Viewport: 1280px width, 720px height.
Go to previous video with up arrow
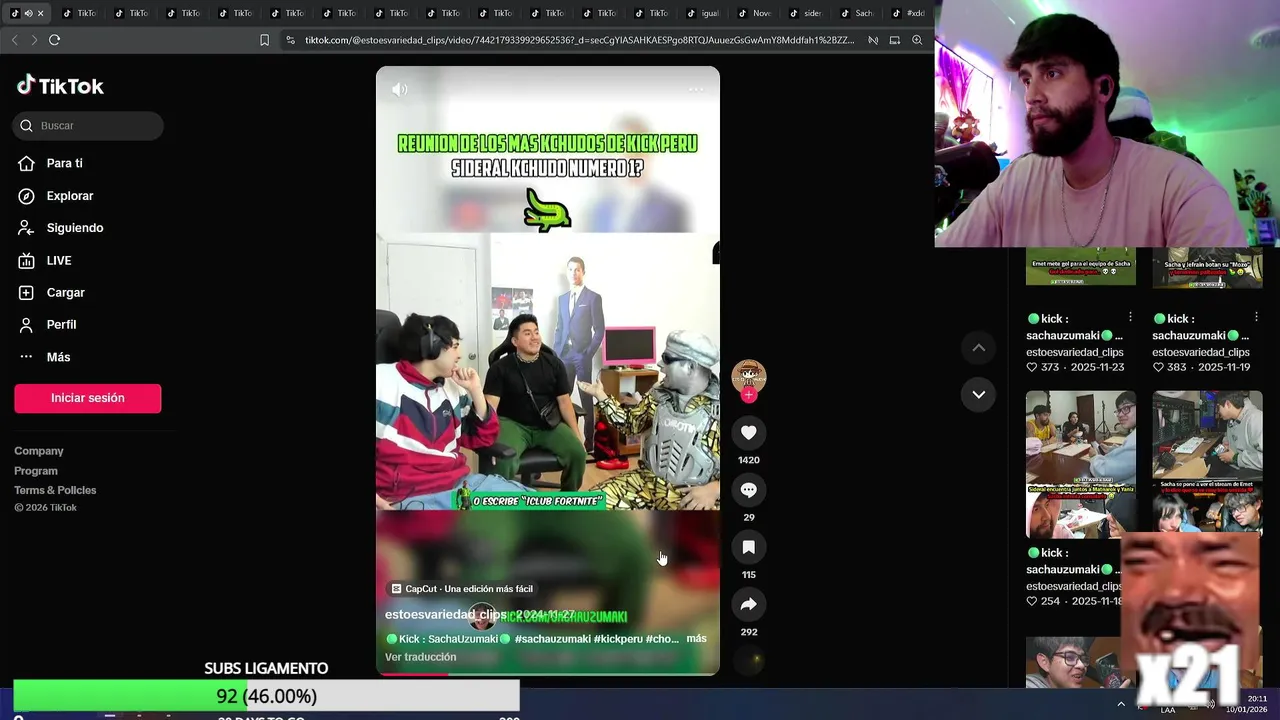click(979, 348)
